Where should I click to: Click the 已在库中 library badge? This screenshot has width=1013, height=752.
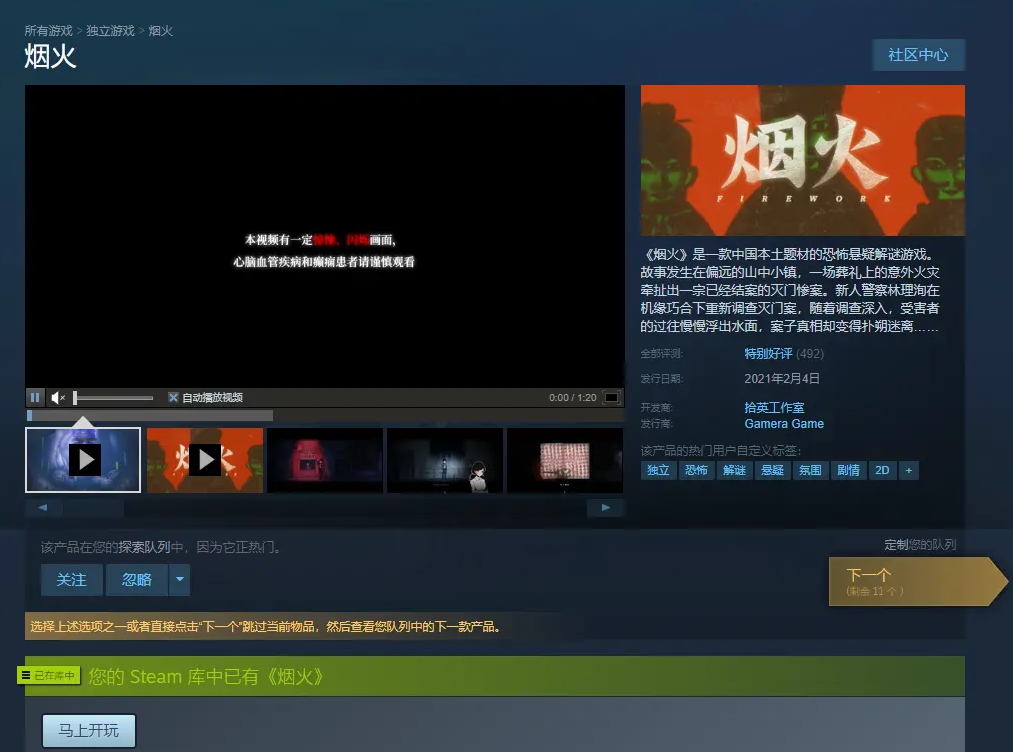tap(48, 675)
